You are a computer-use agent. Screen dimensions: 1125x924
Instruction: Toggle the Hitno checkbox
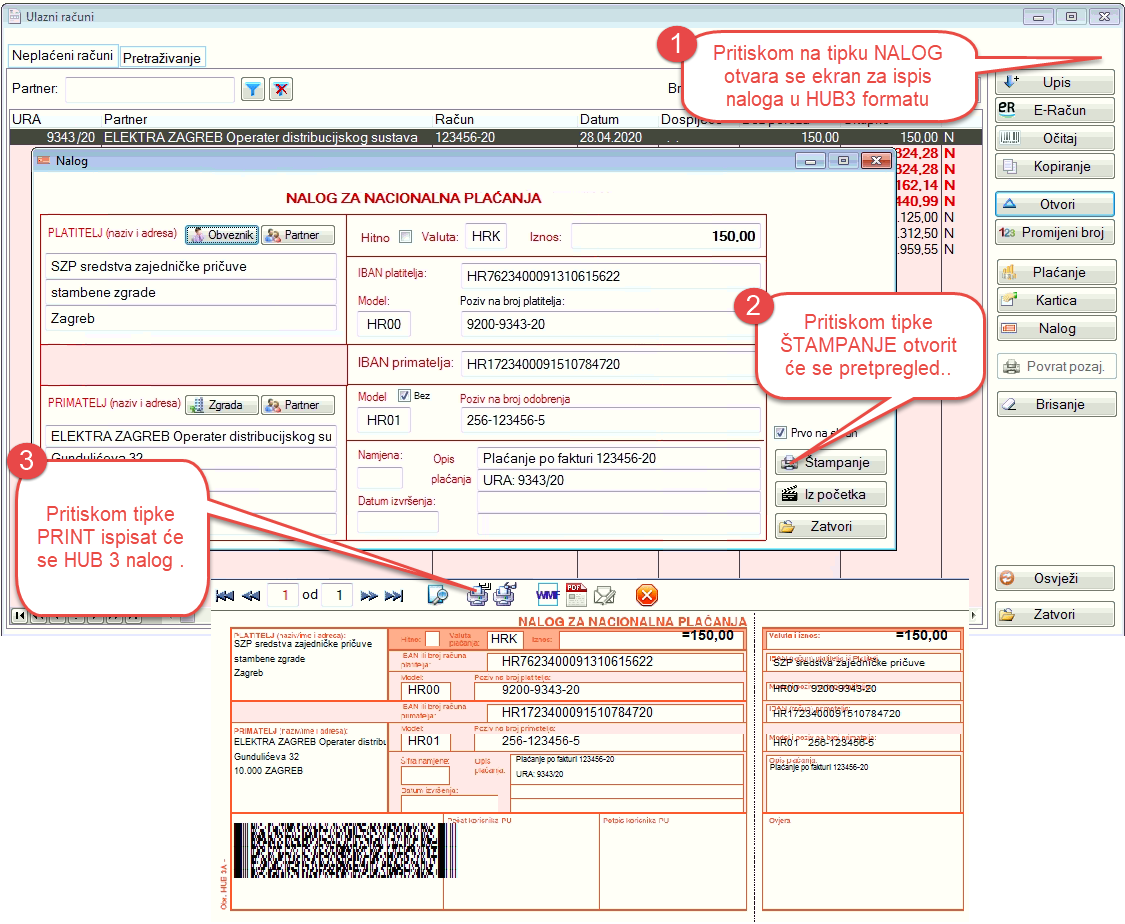[x=405, y=237]
